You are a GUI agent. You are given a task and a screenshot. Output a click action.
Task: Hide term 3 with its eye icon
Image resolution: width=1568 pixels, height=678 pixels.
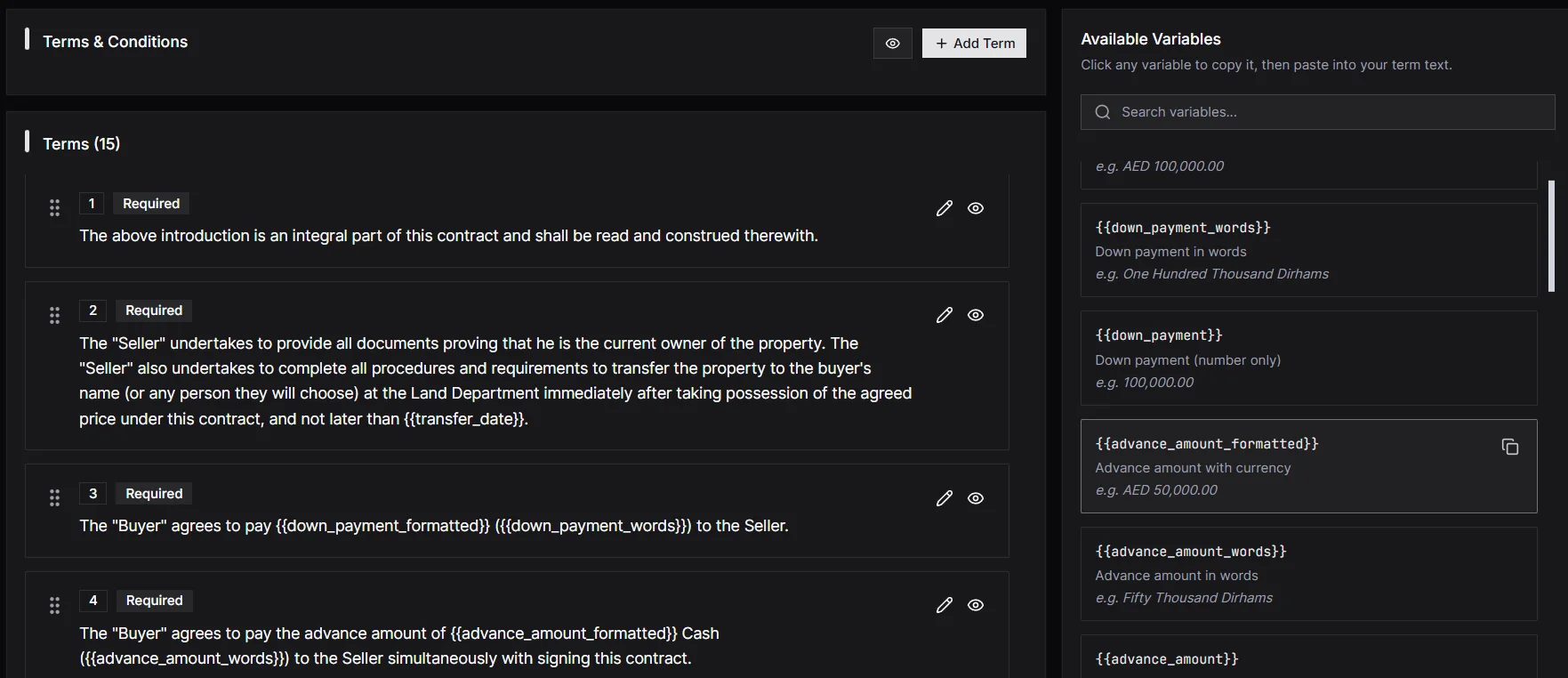click(976, 498)
